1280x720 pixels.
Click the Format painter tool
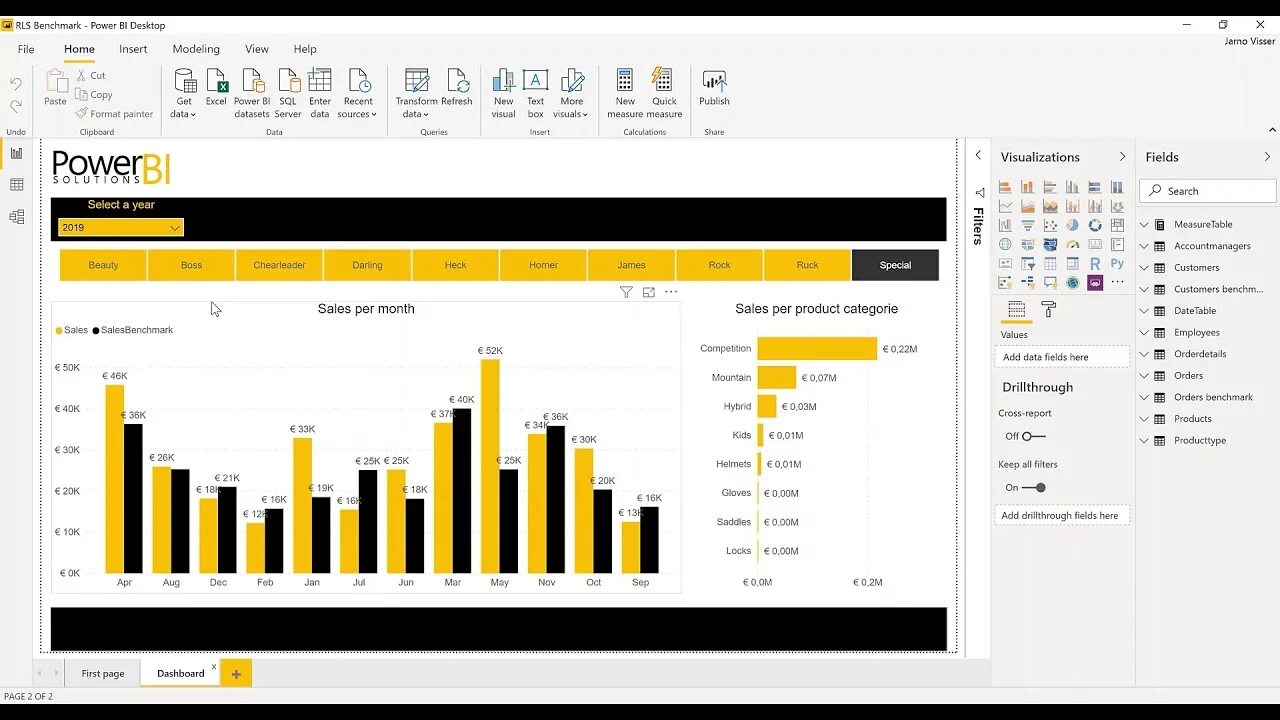click(x=114, y=114)
